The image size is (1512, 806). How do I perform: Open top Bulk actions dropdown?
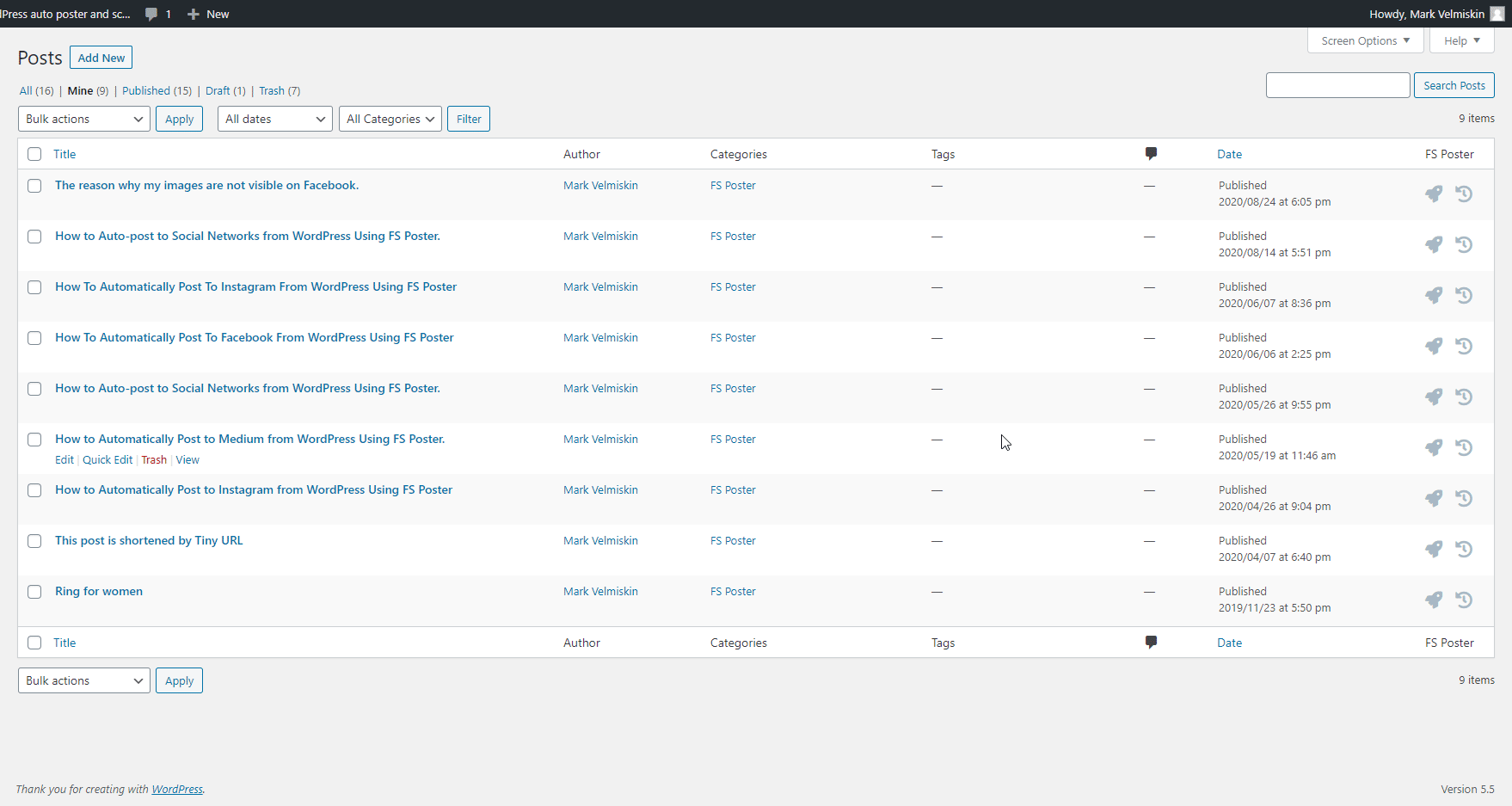(84, 119)
